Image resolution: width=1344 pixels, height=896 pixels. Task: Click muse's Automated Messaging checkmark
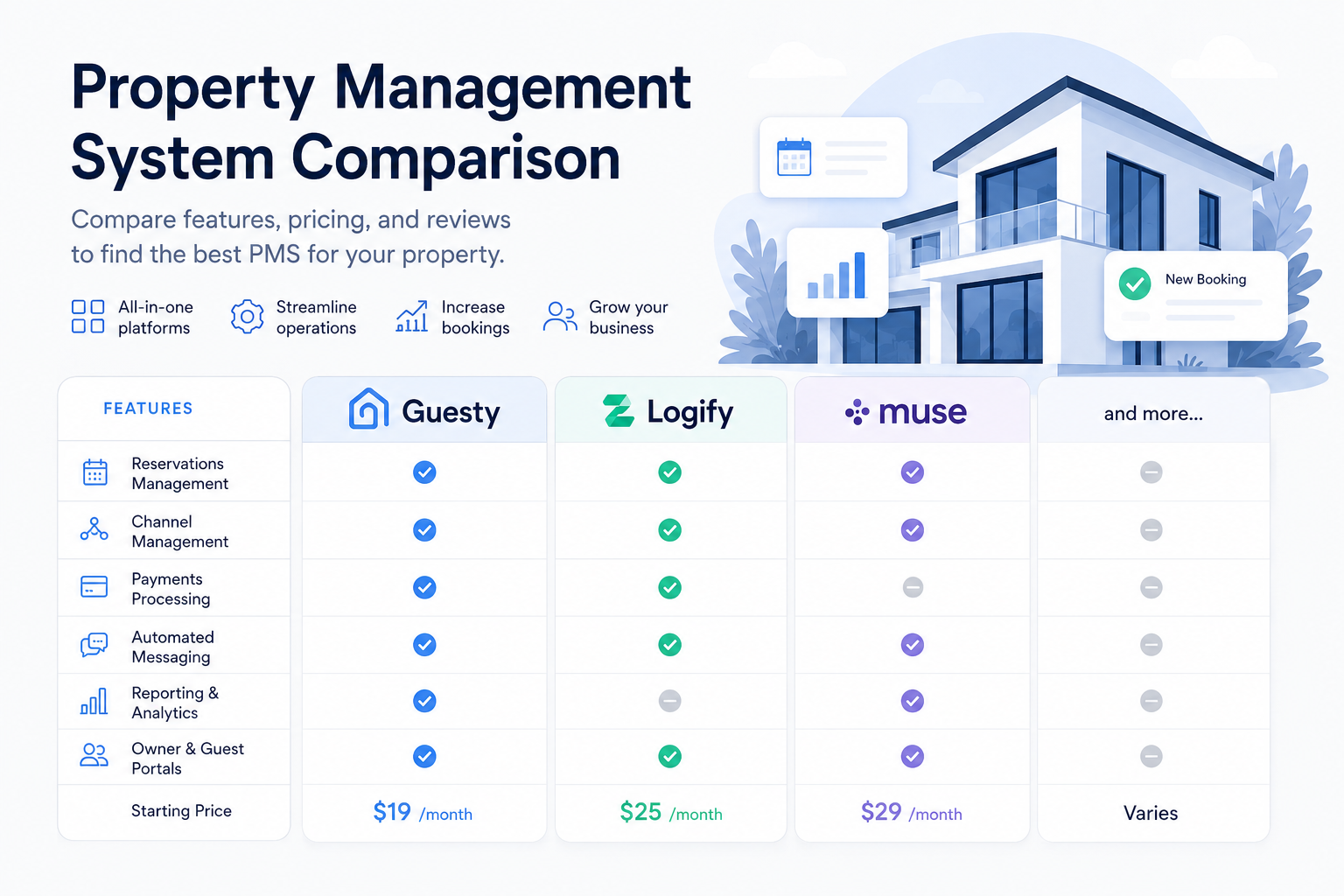coord(913,645)
